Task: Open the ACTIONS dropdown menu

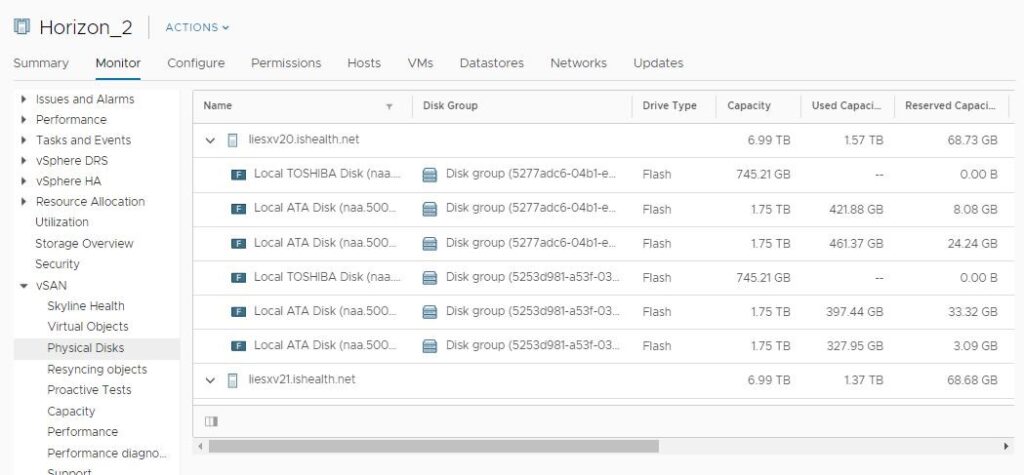Action: 197,27
